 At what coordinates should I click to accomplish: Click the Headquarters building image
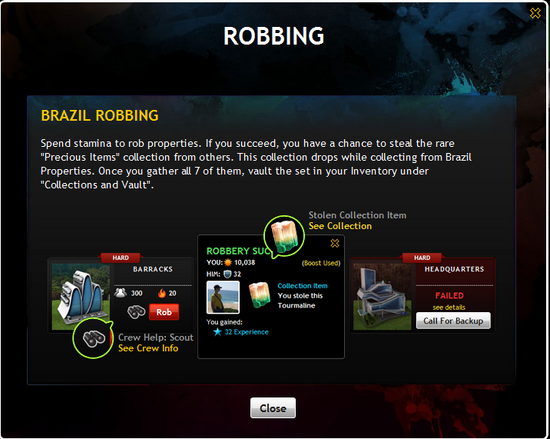[x=382, y=297]
